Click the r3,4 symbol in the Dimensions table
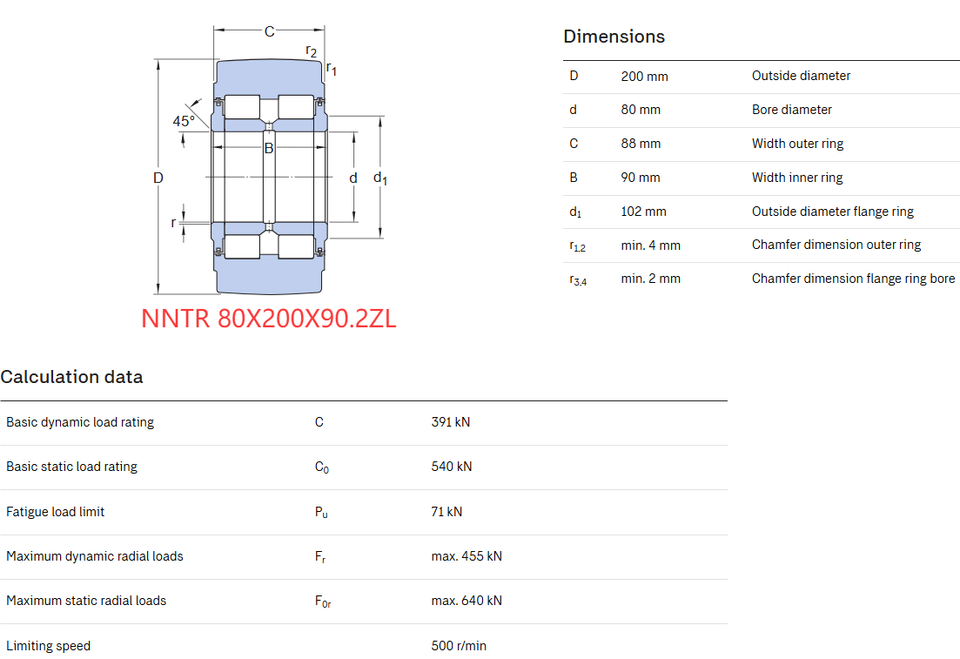960x659 pixels. click(x=577, y=280)
